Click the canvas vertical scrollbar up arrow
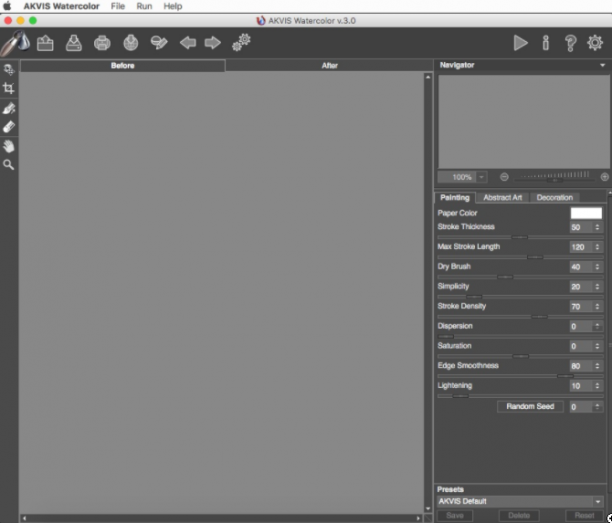This screenshot has width=612, height=523. (428, 77)
